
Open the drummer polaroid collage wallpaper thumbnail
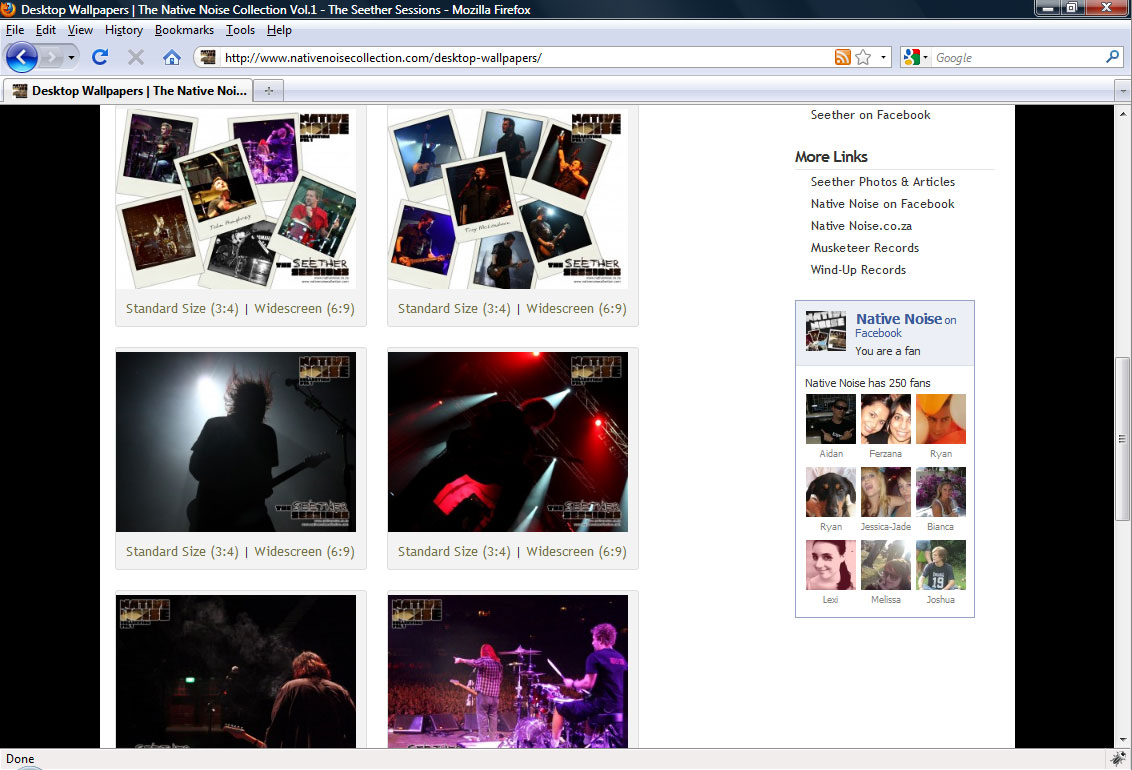[x=236, y=198]
